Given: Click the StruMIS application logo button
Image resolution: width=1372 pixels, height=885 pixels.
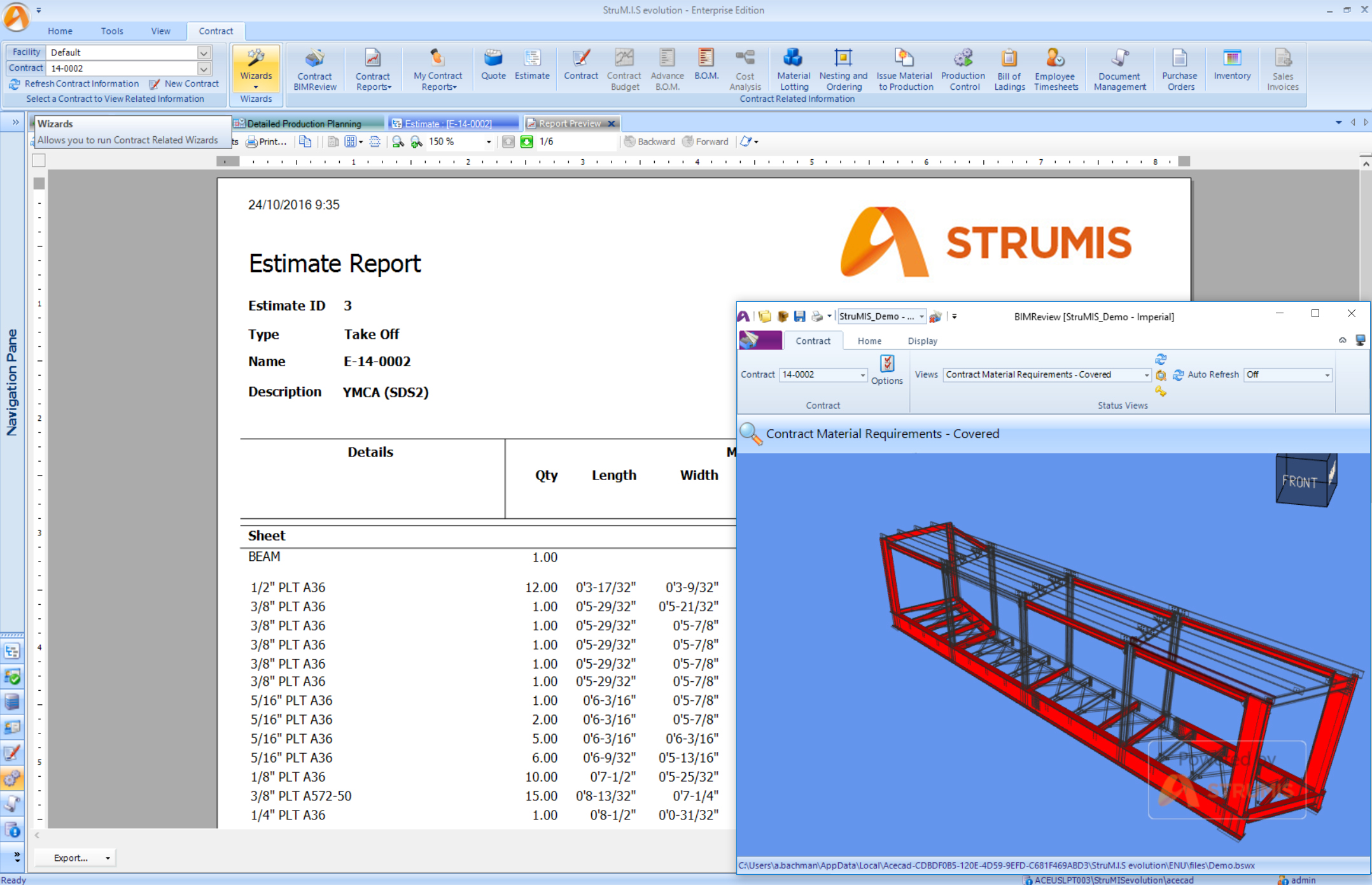Looking at the screenshot, I should click(x=15, y=17).
